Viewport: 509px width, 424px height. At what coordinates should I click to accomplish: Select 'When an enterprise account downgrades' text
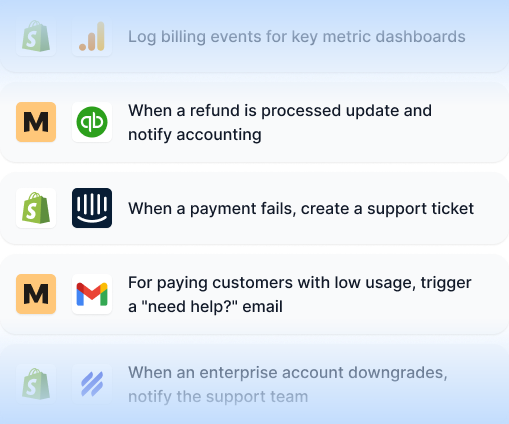coord(288,373)
